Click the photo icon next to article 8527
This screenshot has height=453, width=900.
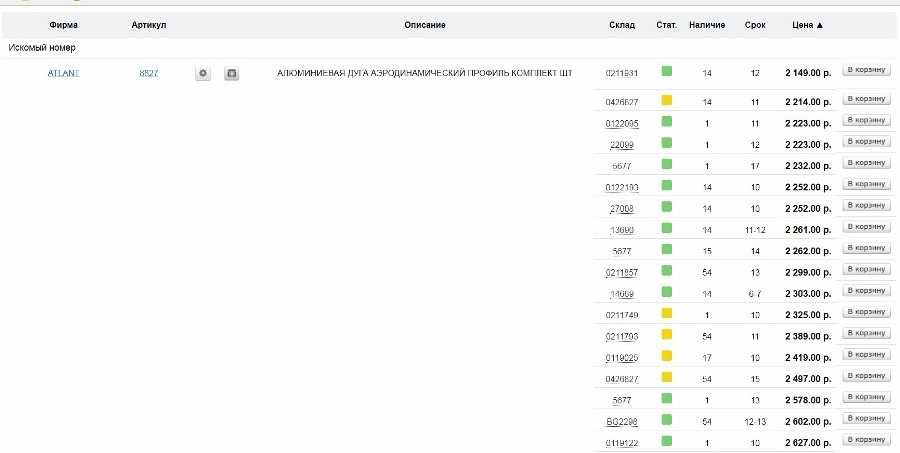click(231, 73)
